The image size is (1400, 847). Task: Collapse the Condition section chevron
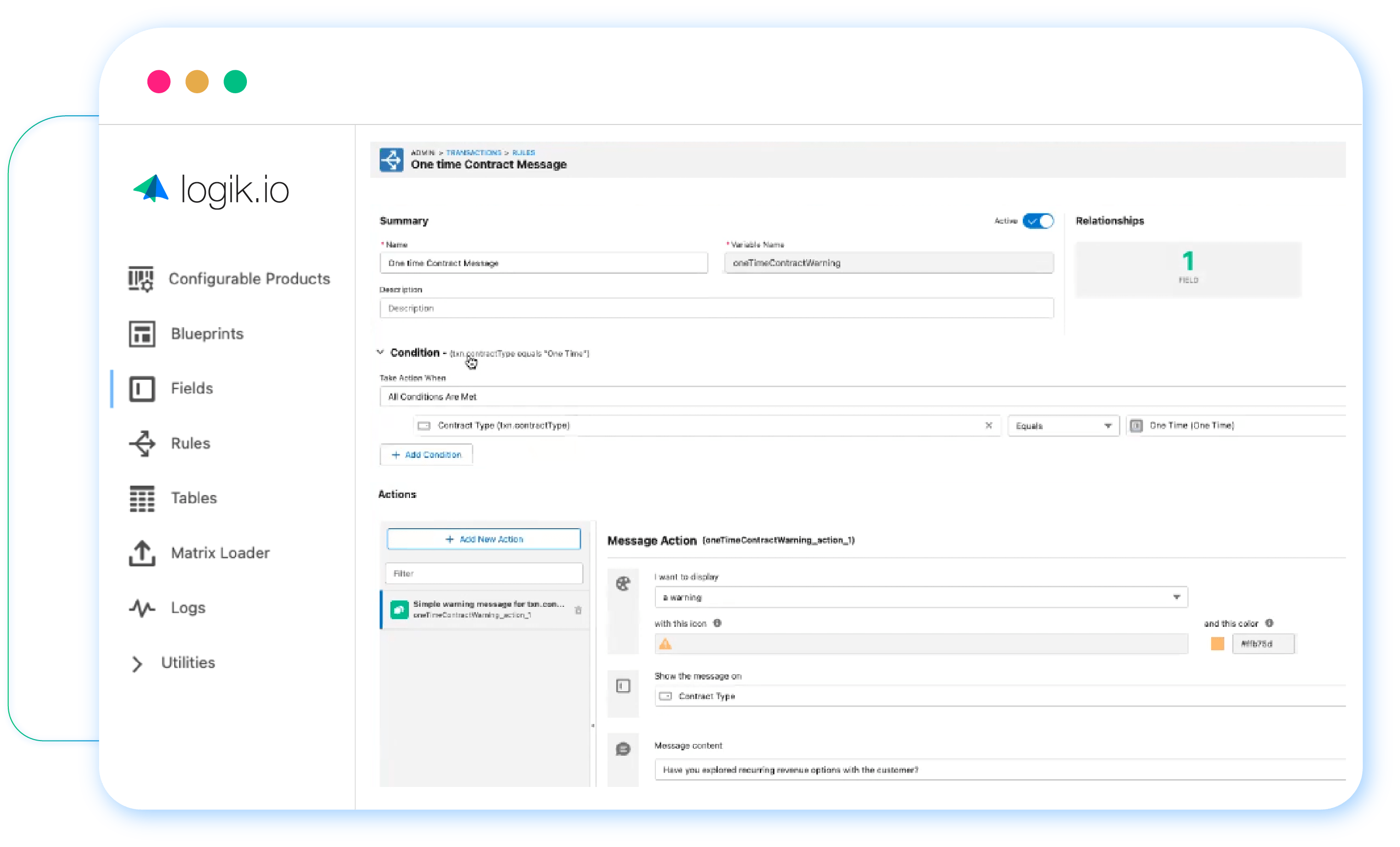pyautogui.click(x=380, y=352)
